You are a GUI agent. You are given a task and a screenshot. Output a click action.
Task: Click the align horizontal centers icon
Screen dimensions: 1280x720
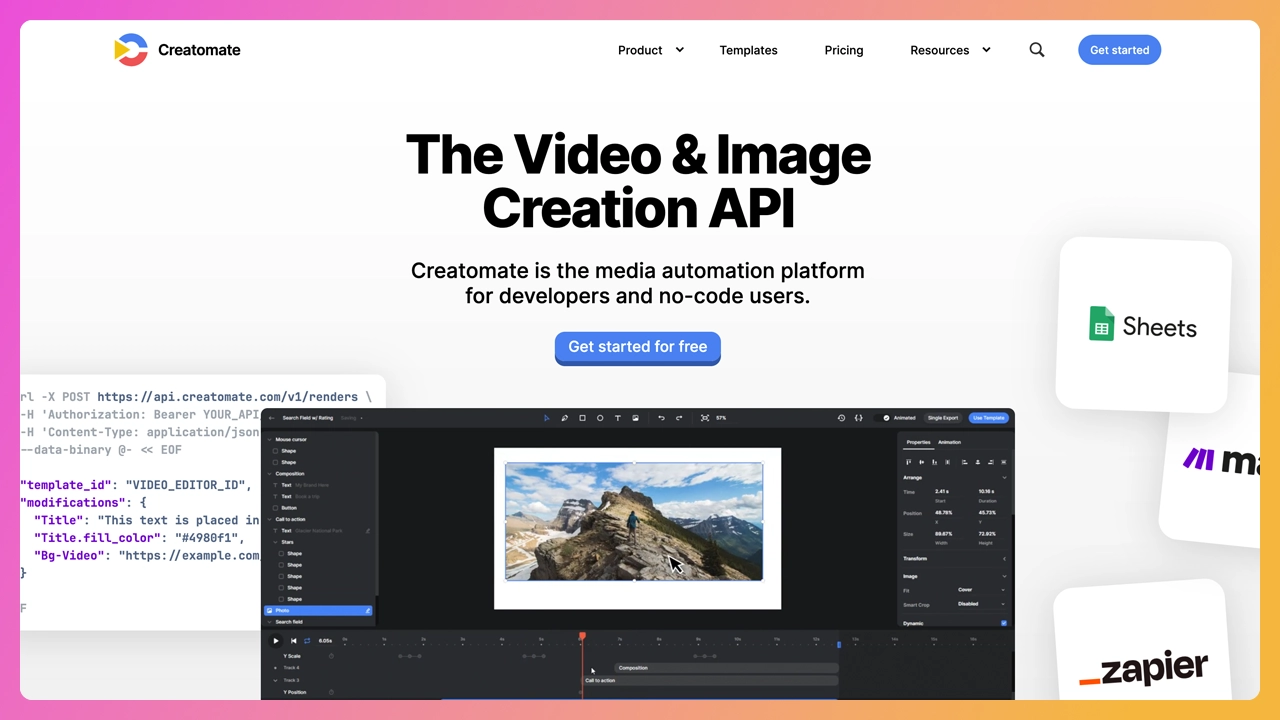(977, 462)
